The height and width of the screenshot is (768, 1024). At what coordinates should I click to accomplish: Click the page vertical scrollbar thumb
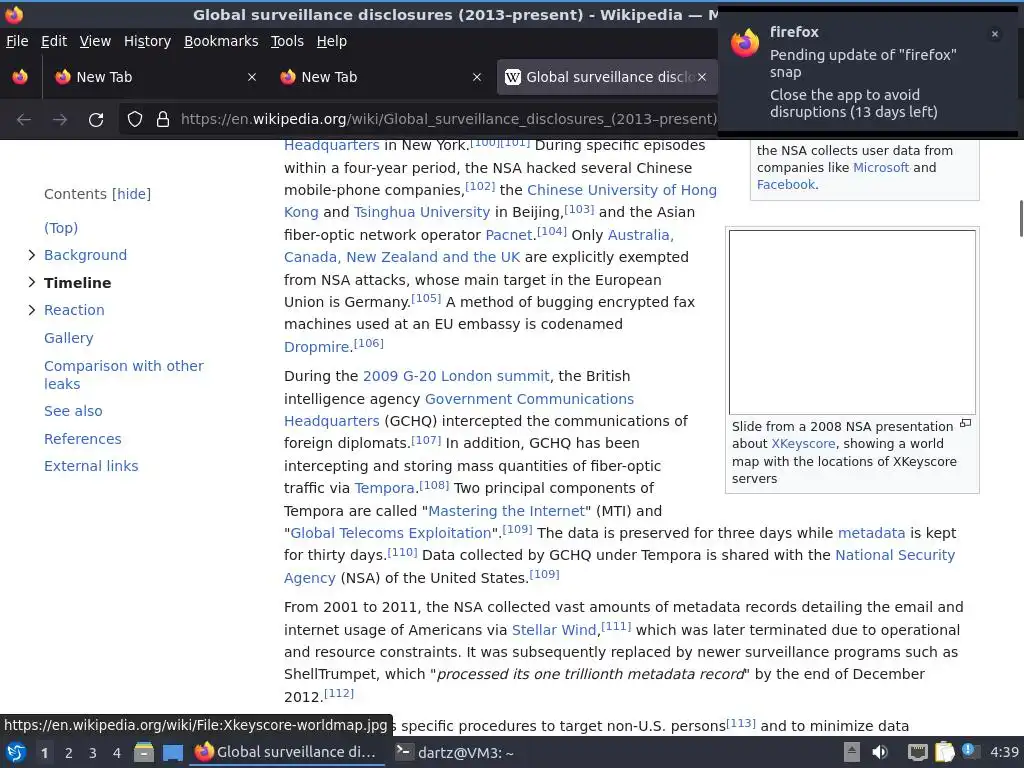coord(1020,219)
